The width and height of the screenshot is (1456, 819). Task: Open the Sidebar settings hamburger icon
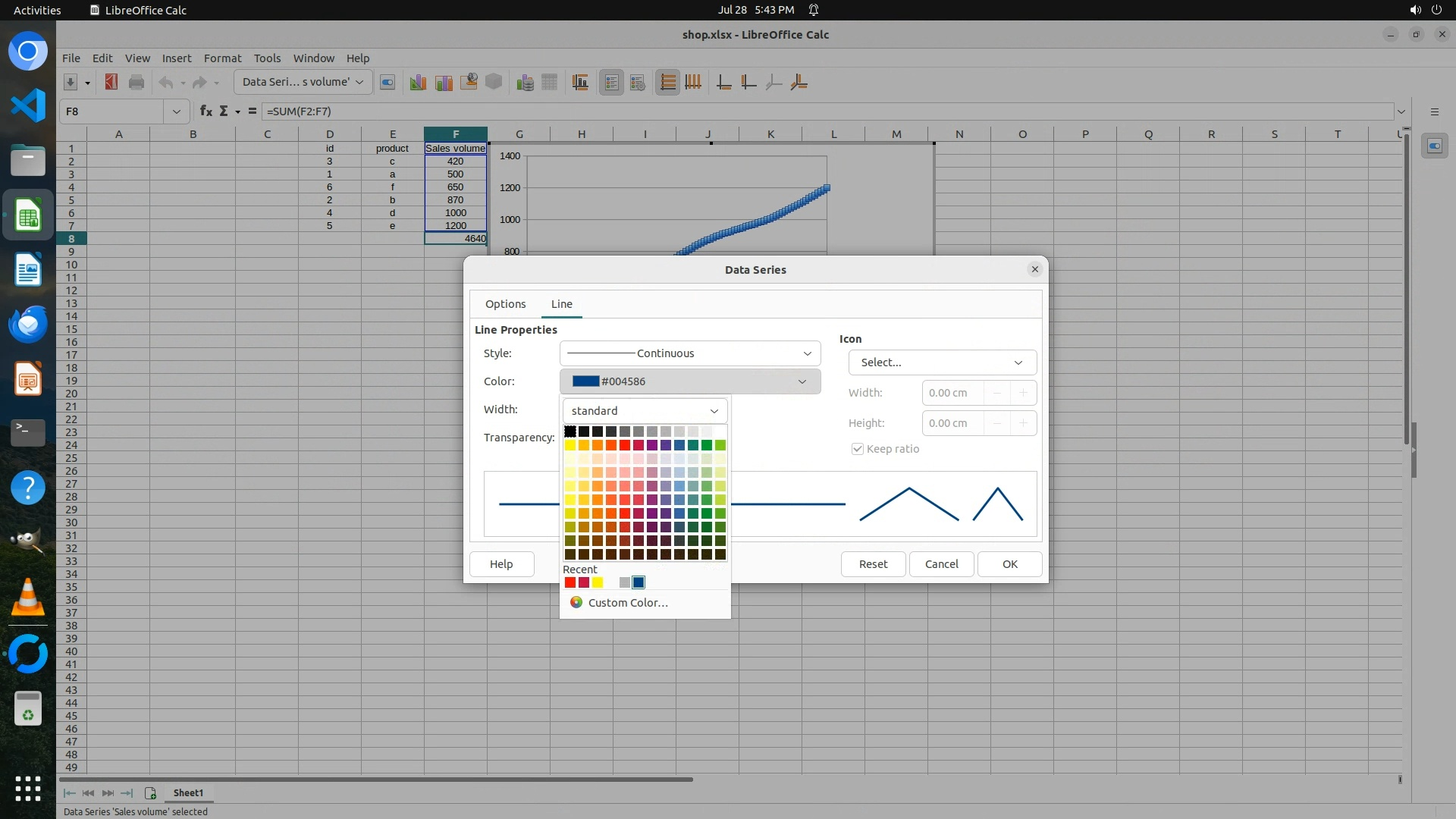[1434, 111]
